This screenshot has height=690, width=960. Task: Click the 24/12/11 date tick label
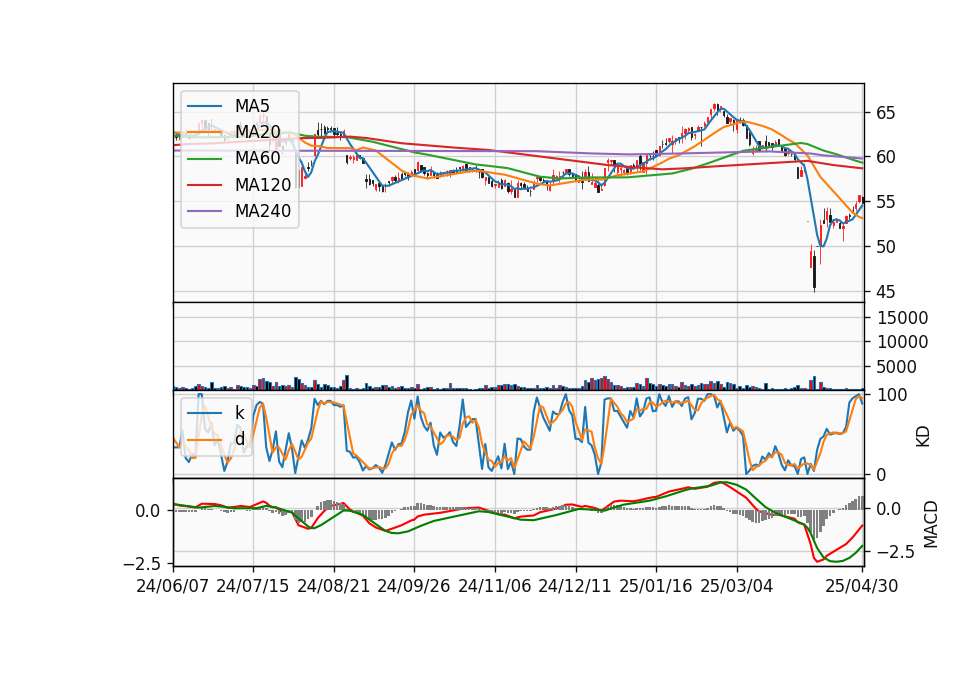(x=574, y=586)
